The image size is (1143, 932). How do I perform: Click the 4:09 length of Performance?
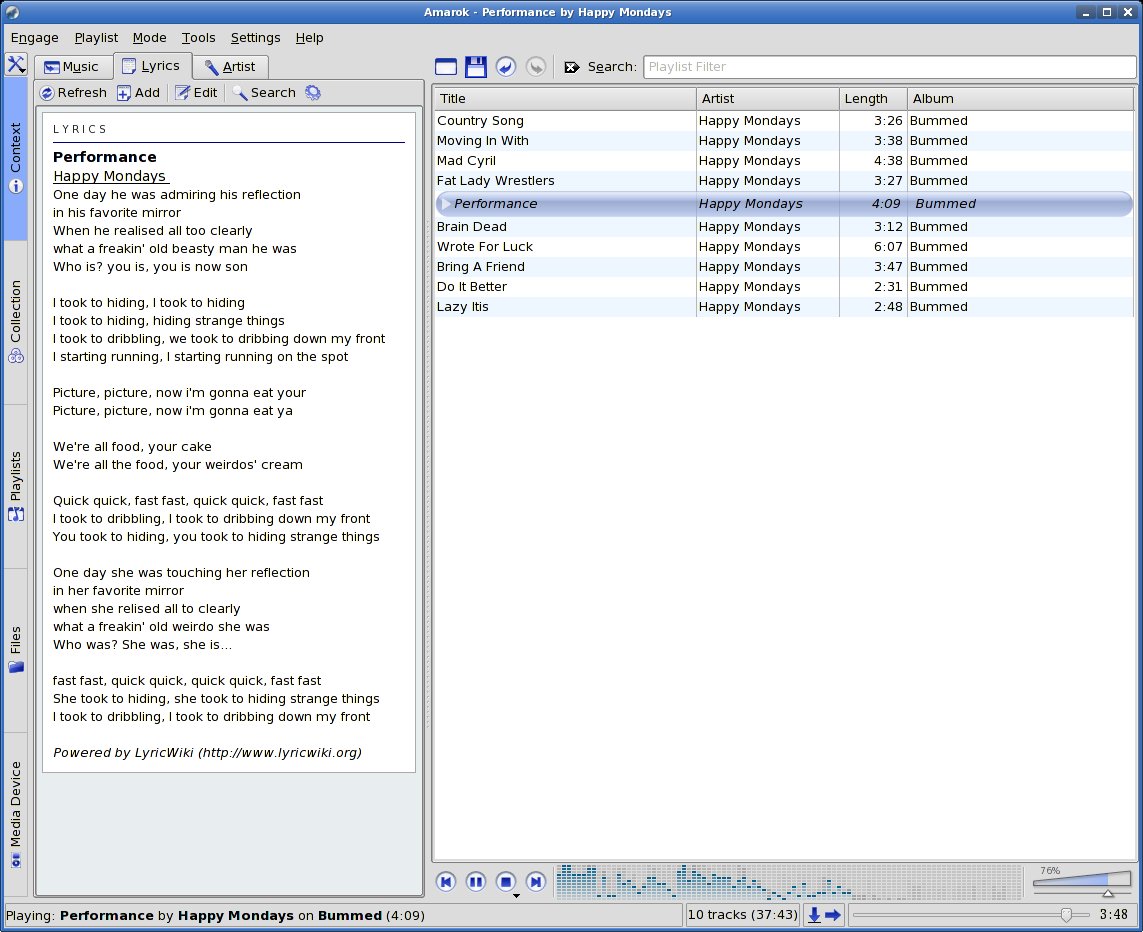point(886,204)
